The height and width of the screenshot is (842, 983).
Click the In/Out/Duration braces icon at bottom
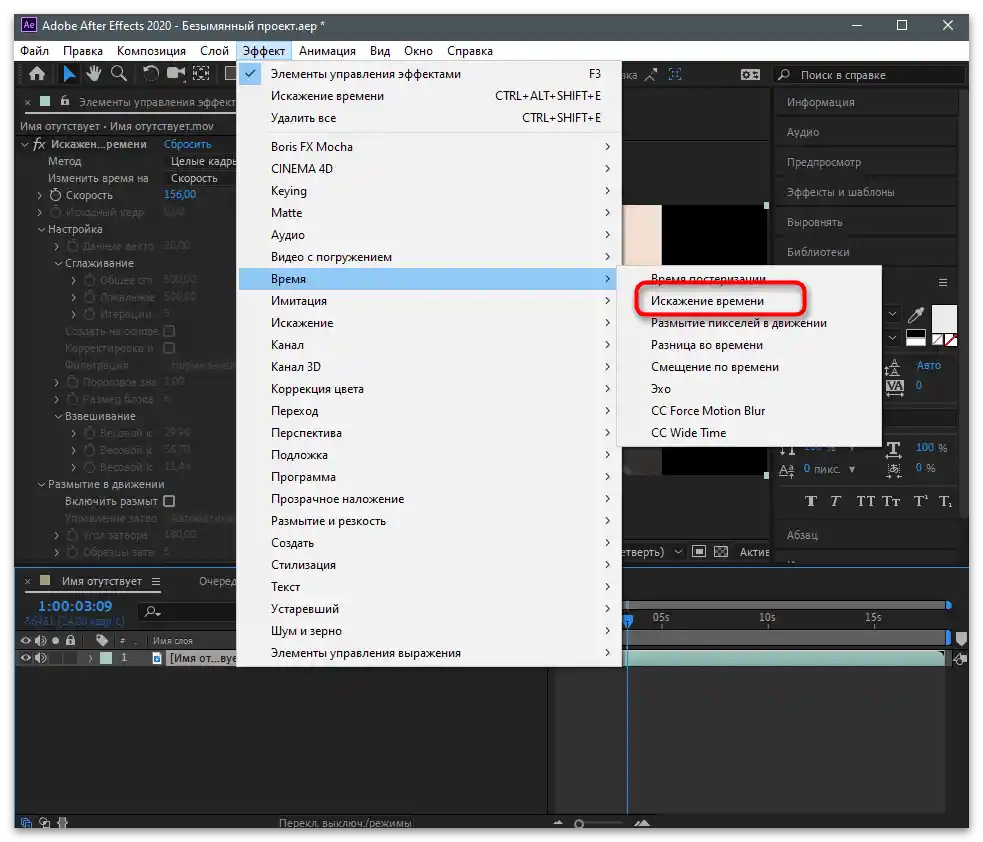click(63, 823)
